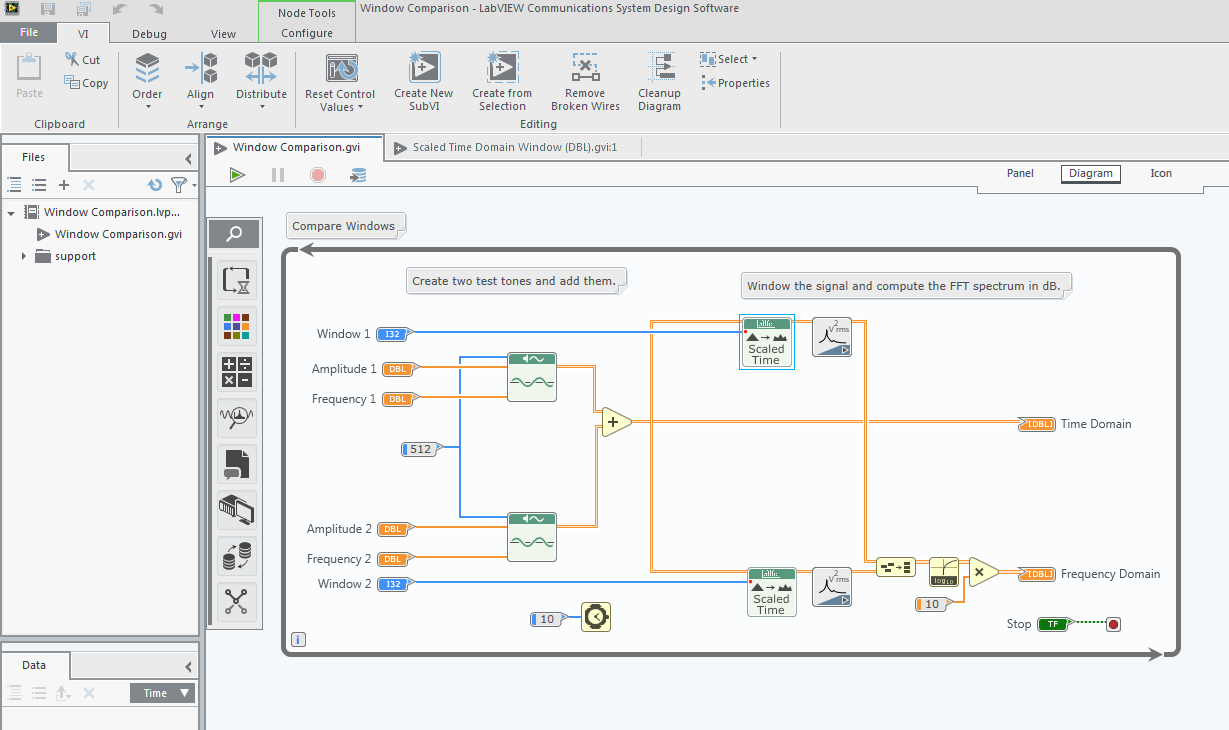The width and height of the screenshot is (1229, 730).
Task: Select the Add (+) node on diagram
Action: click(616, 423)
